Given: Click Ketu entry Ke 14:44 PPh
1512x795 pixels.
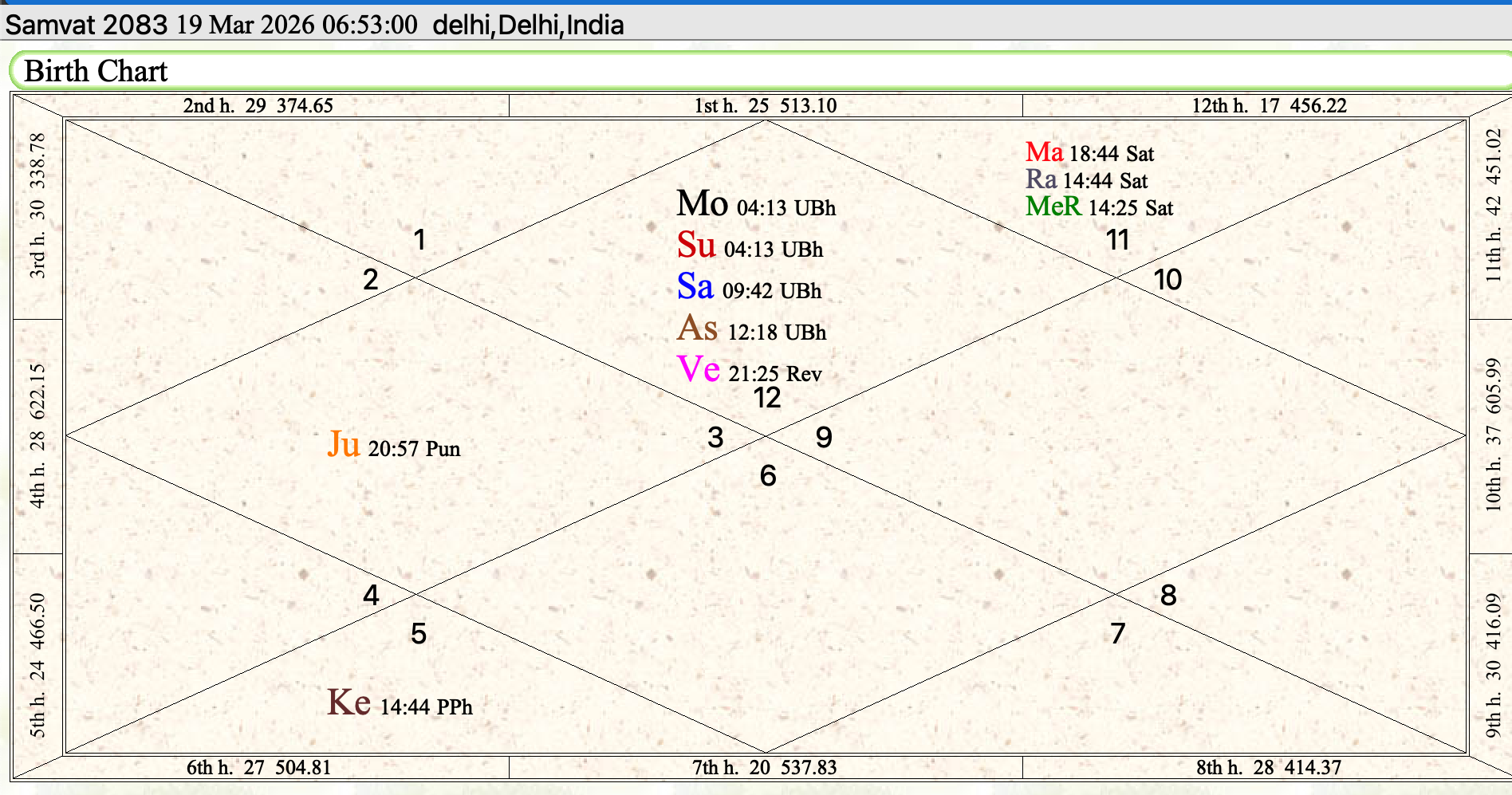Looking at the screenshot, I should [399, 704].
